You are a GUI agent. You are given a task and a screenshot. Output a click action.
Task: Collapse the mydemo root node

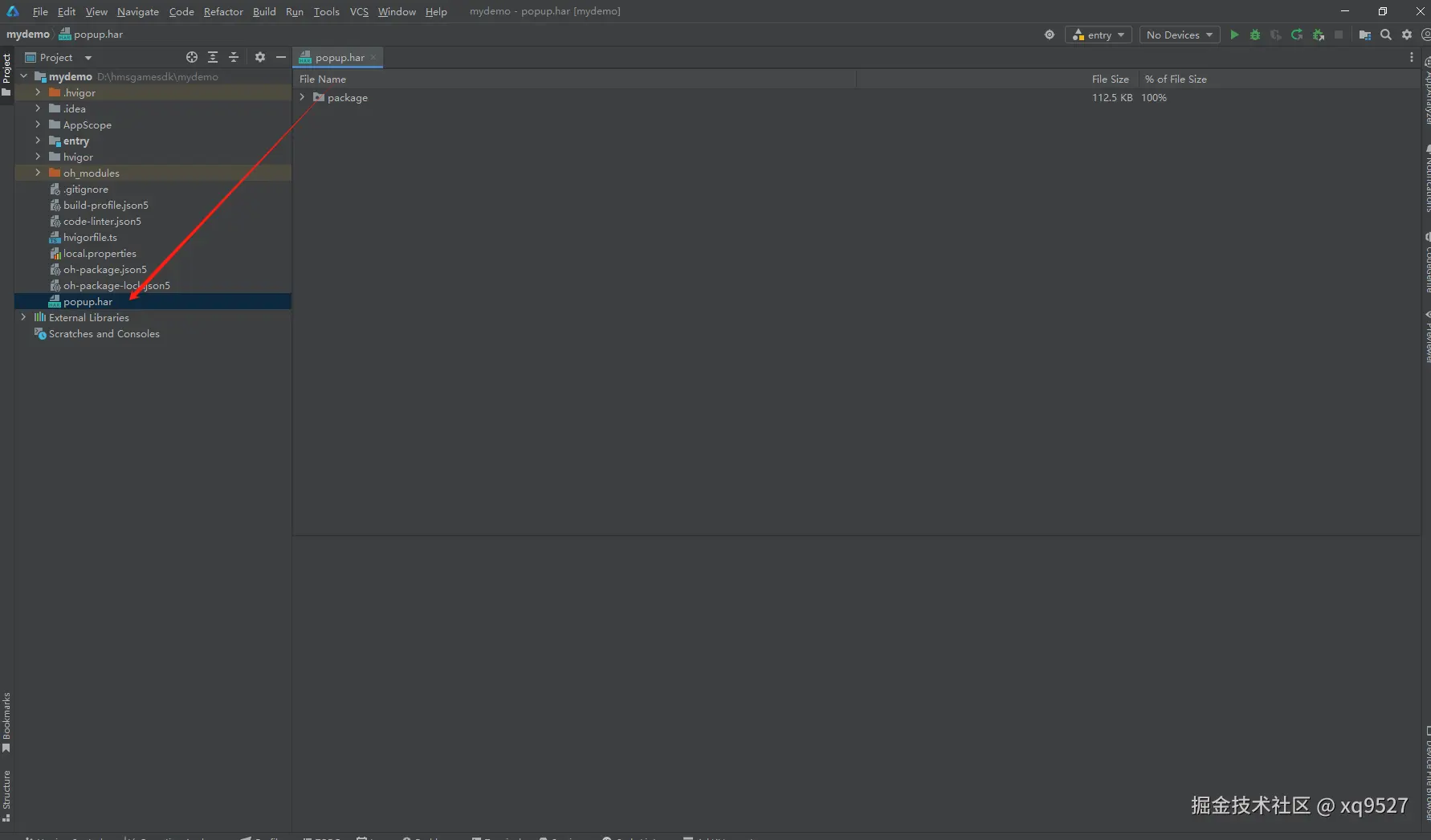tap(24, 76)
